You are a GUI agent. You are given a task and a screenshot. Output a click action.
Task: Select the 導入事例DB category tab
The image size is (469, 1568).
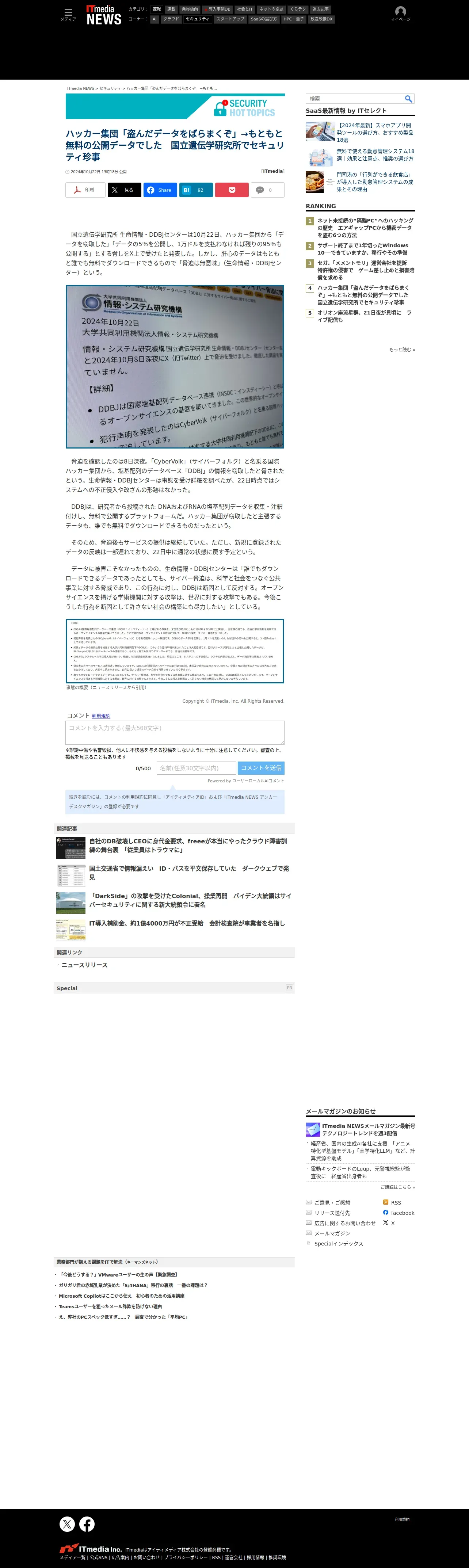click(217, 9)
